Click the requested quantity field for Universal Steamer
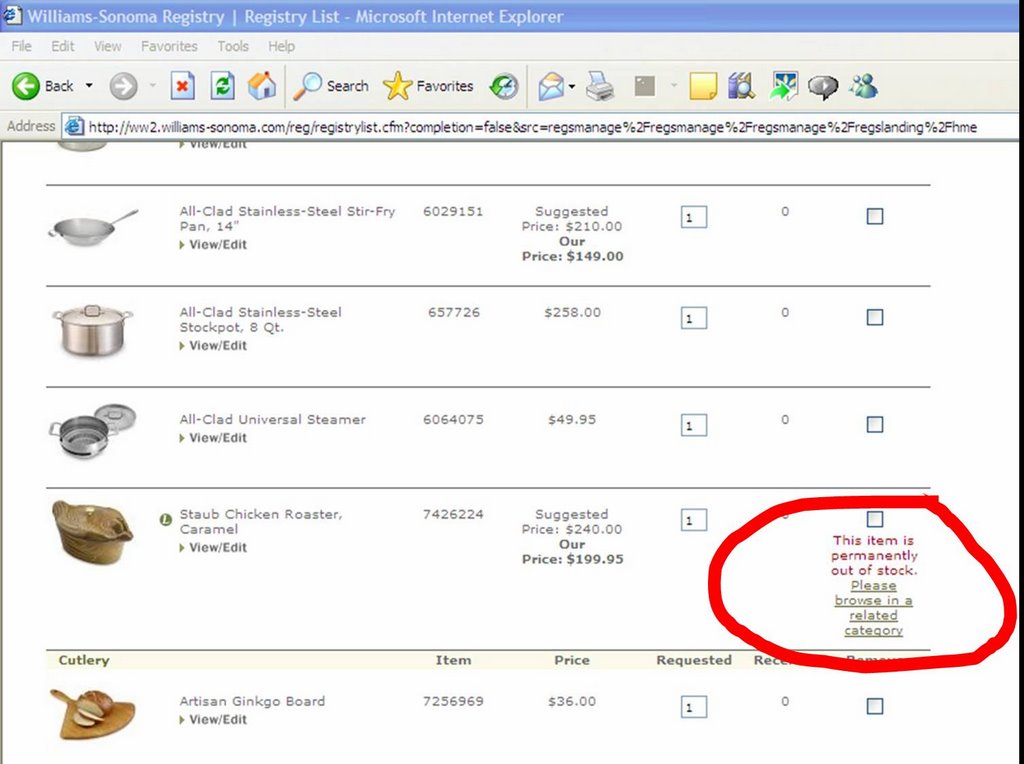Image resolution: width=1024 pixels, height=764 pixels. pos(694,425)
